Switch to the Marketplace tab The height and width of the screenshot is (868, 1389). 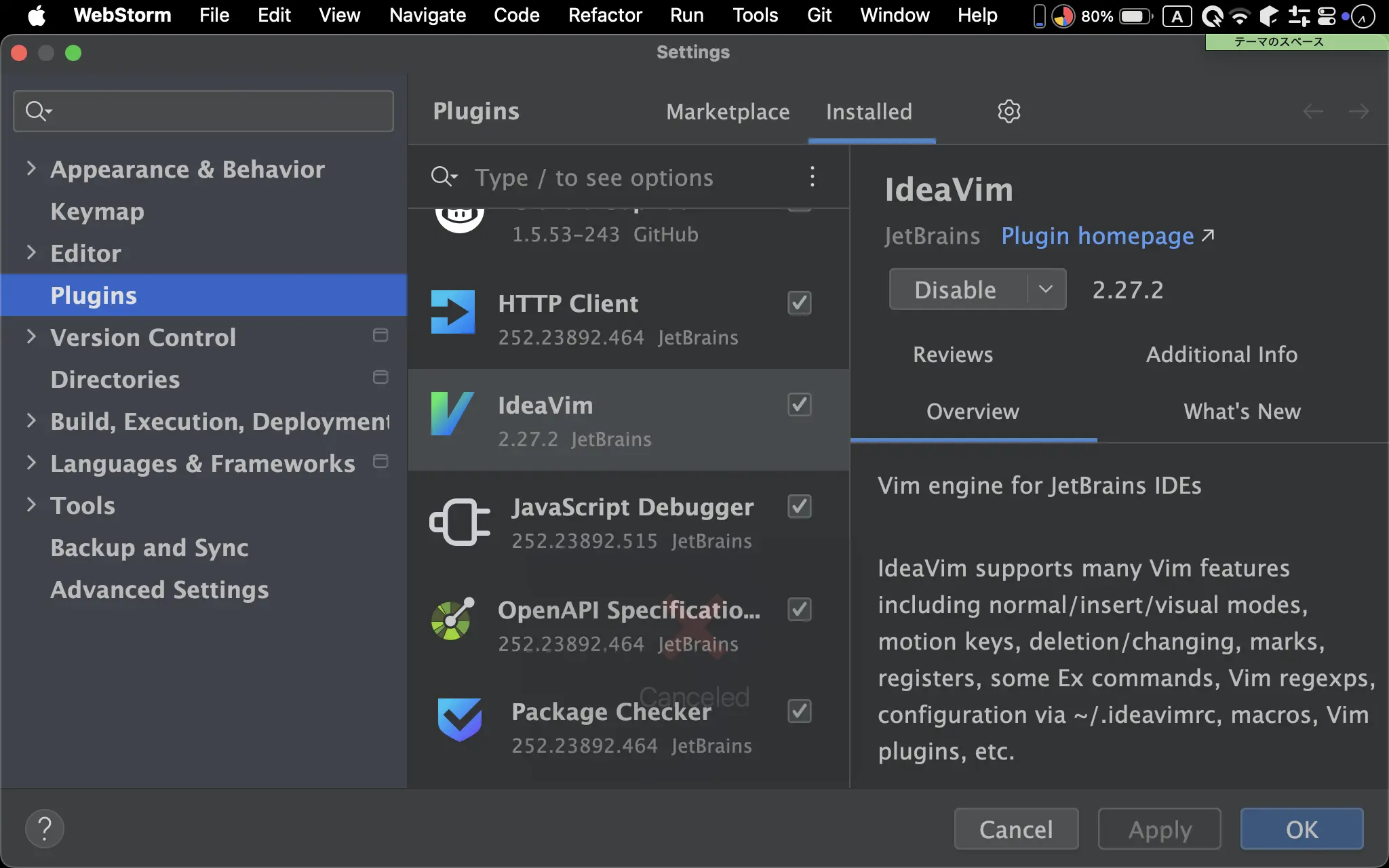[728, 111]
